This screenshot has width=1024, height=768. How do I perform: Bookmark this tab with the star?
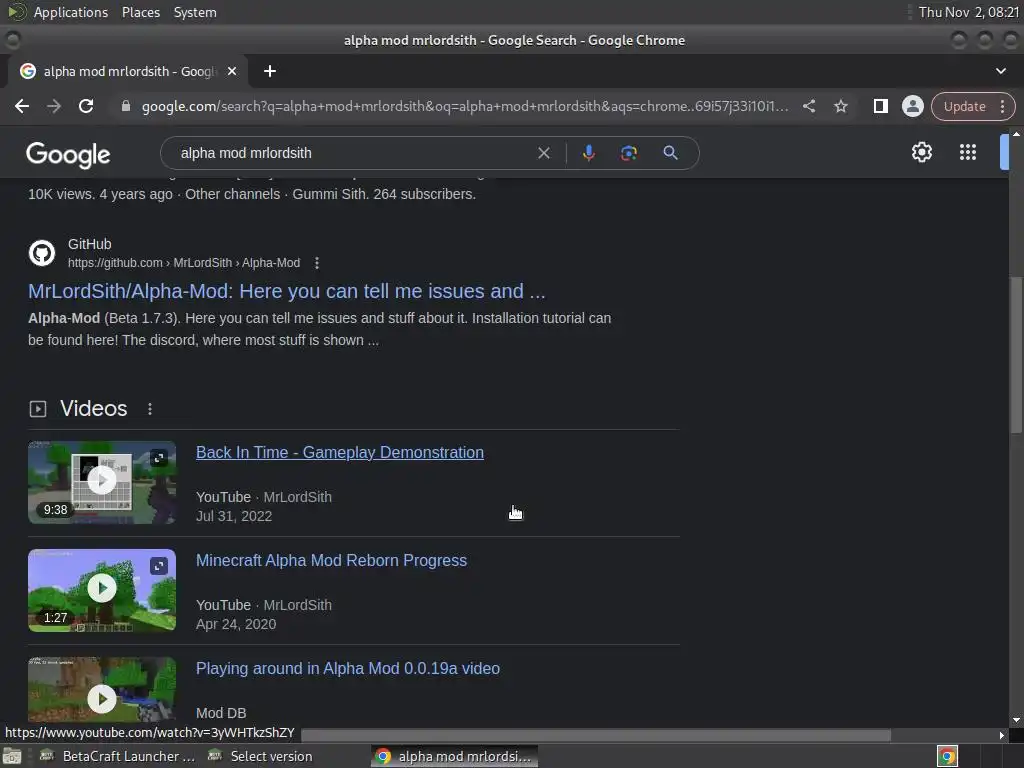(x=841, y=106)
